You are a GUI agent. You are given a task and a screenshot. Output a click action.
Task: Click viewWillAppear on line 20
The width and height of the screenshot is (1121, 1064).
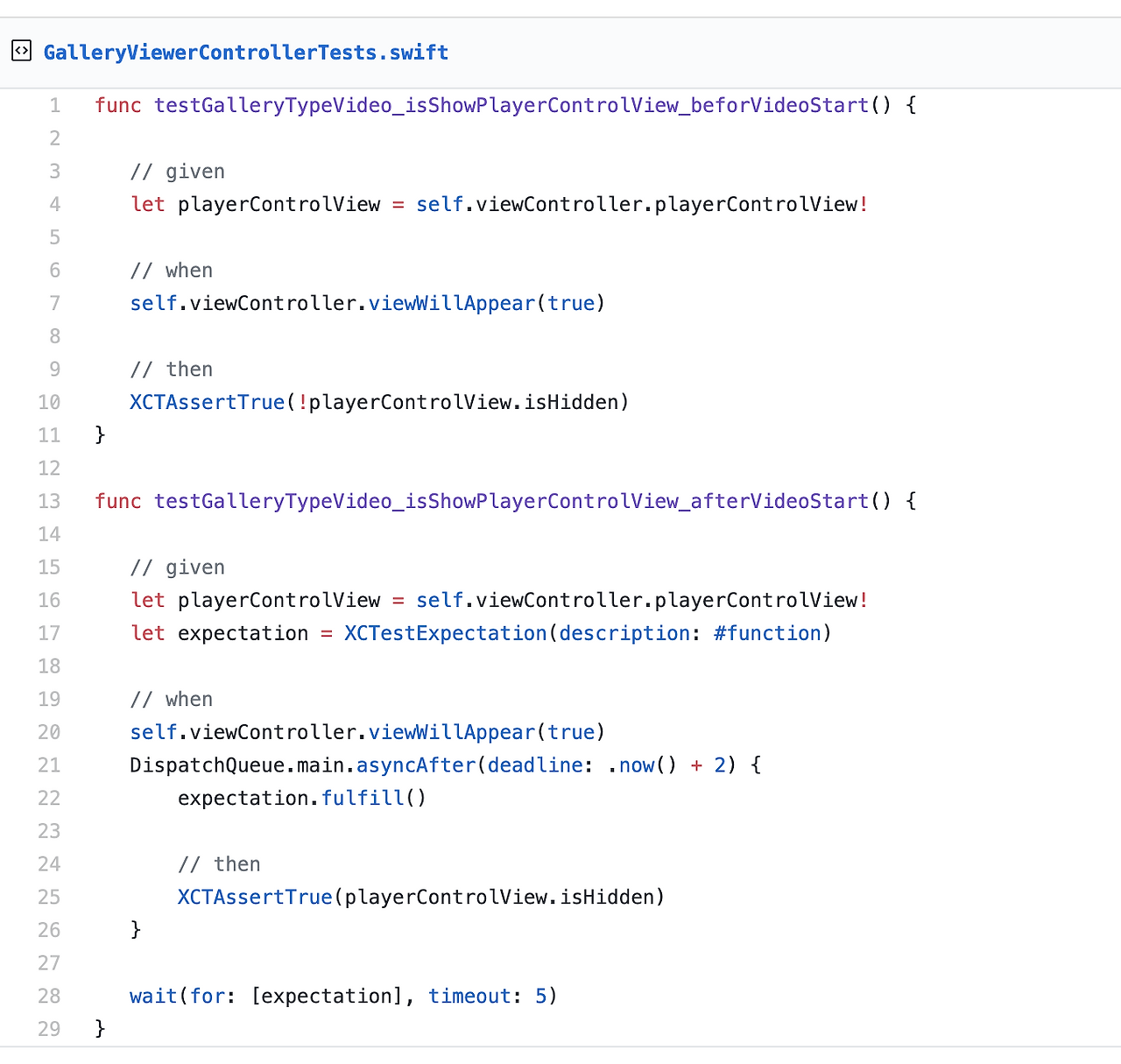click(452, 733)
